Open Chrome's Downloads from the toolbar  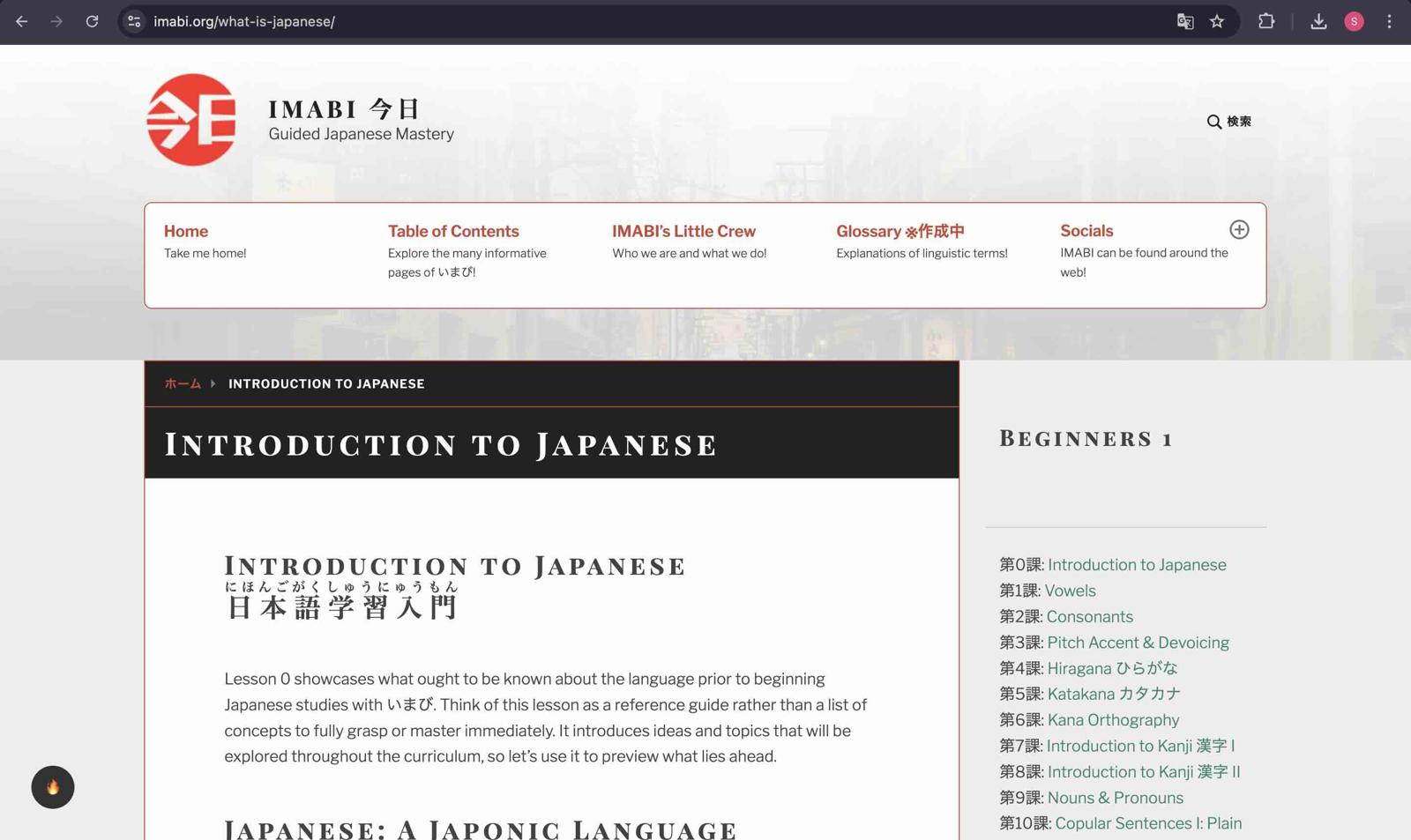point(1318,21)
